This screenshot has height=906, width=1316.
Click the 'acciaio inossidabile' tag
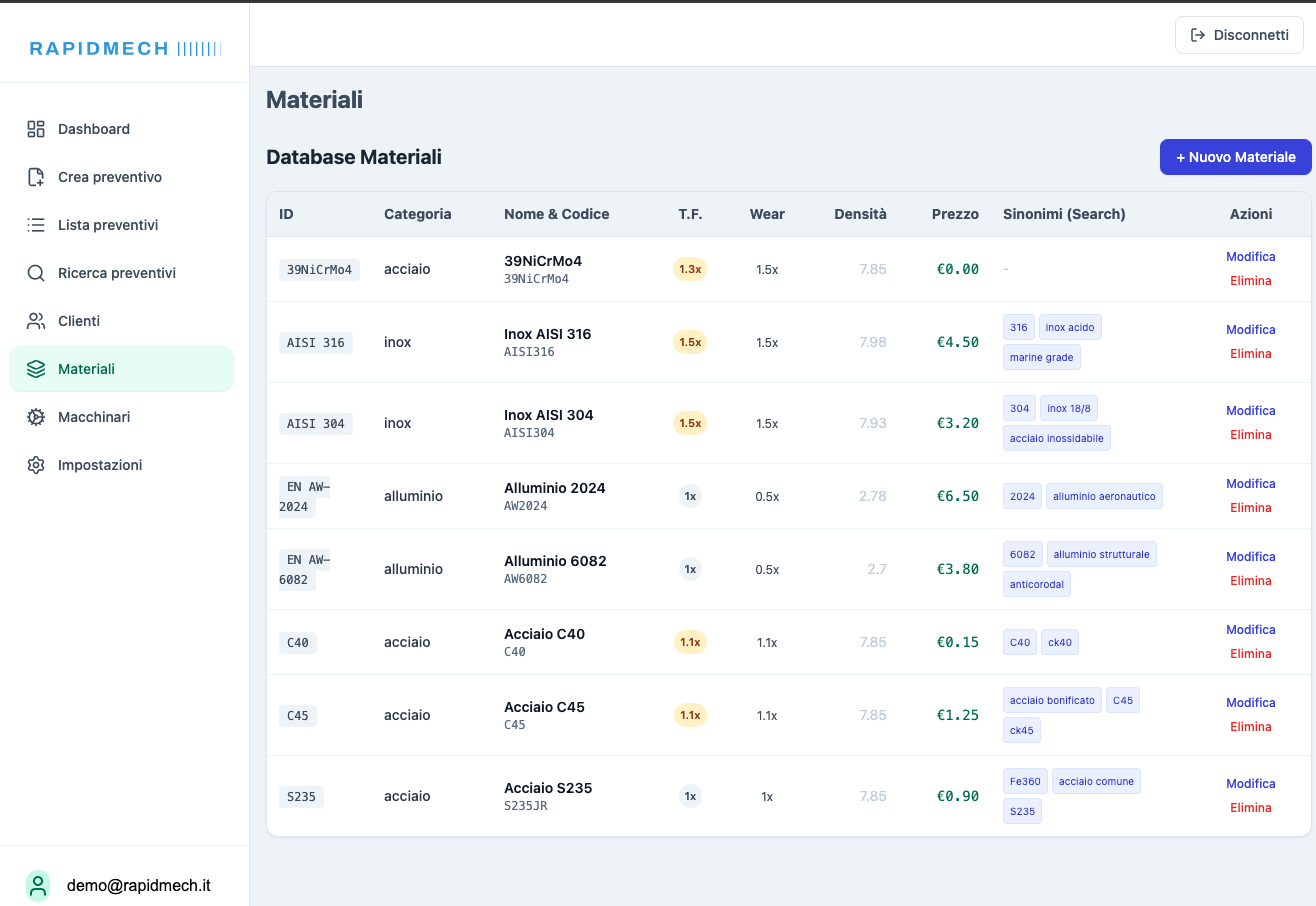click(x=1056, y=438)
